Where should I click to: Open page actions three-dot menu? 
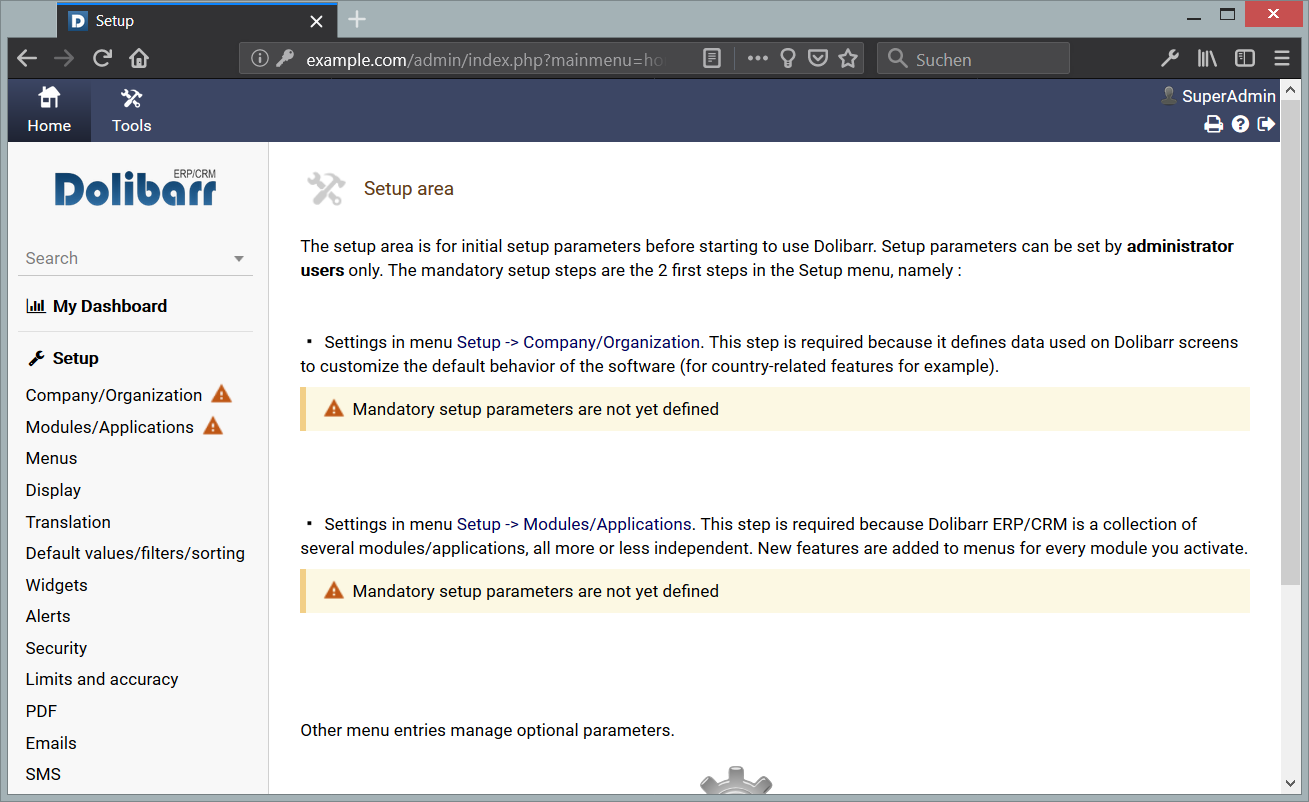[758, 58]
